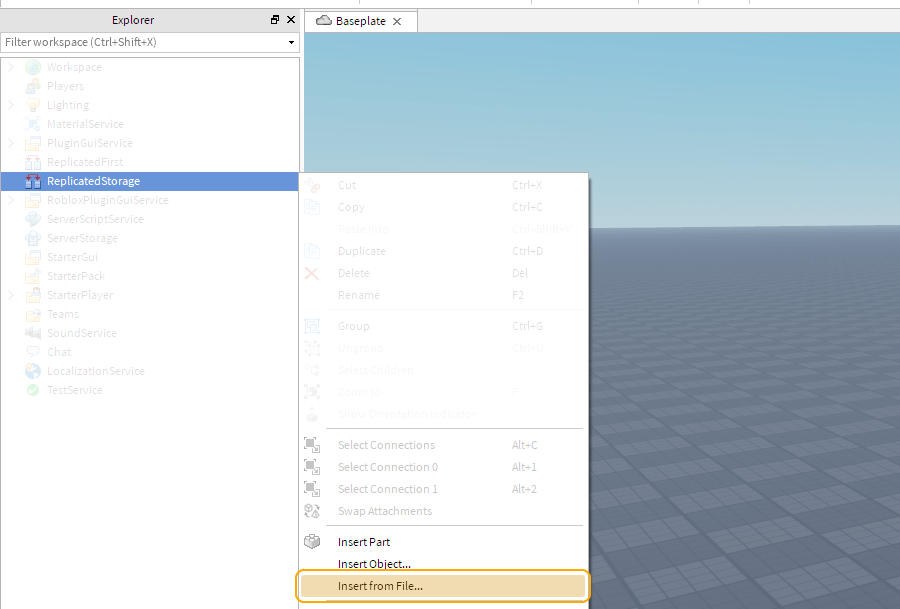Click the pin icon on Explorer panel
Image resolution: width=900 pixels, height=609 pixels.
tap(276, 19)
